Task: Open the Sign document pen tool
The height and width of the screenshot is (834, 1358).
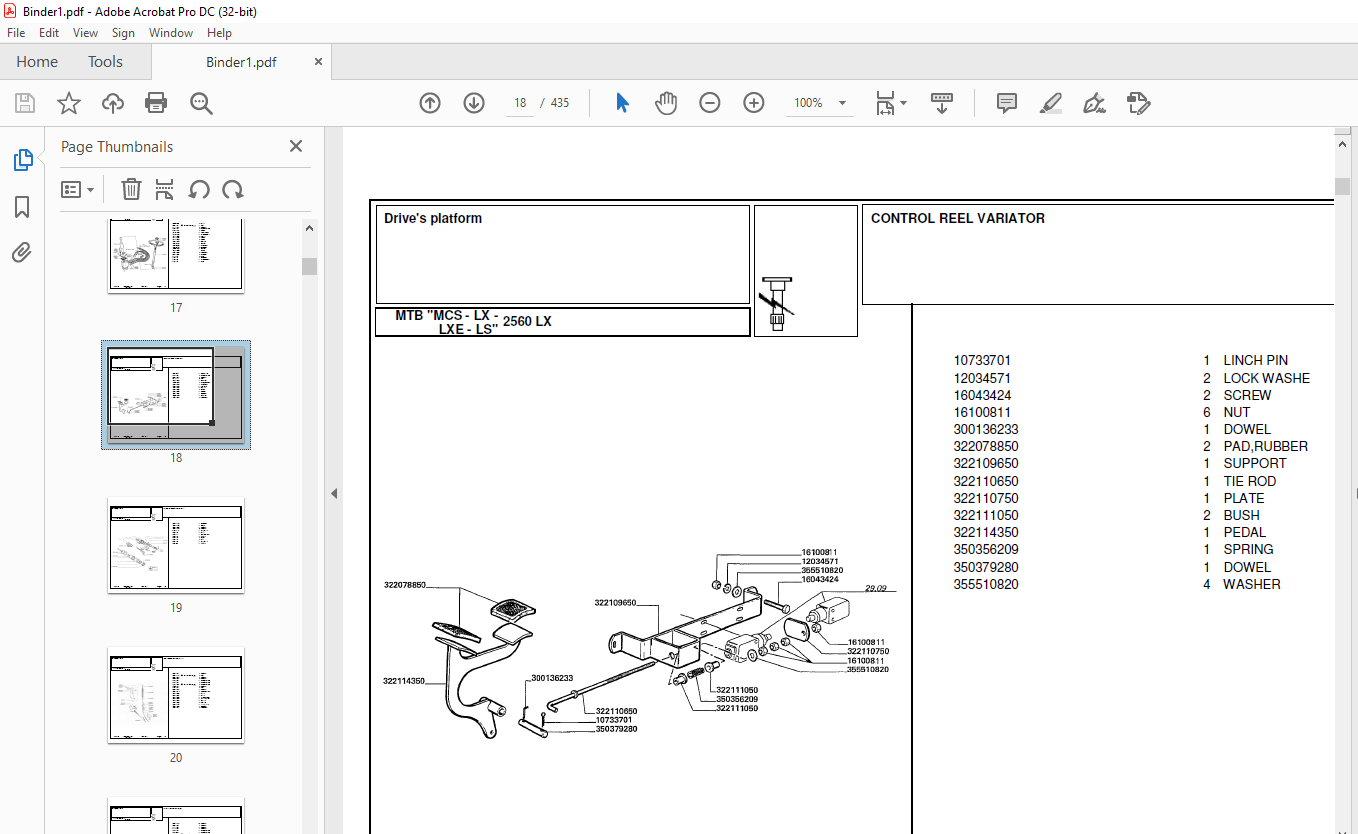Action: point(1094,103)
